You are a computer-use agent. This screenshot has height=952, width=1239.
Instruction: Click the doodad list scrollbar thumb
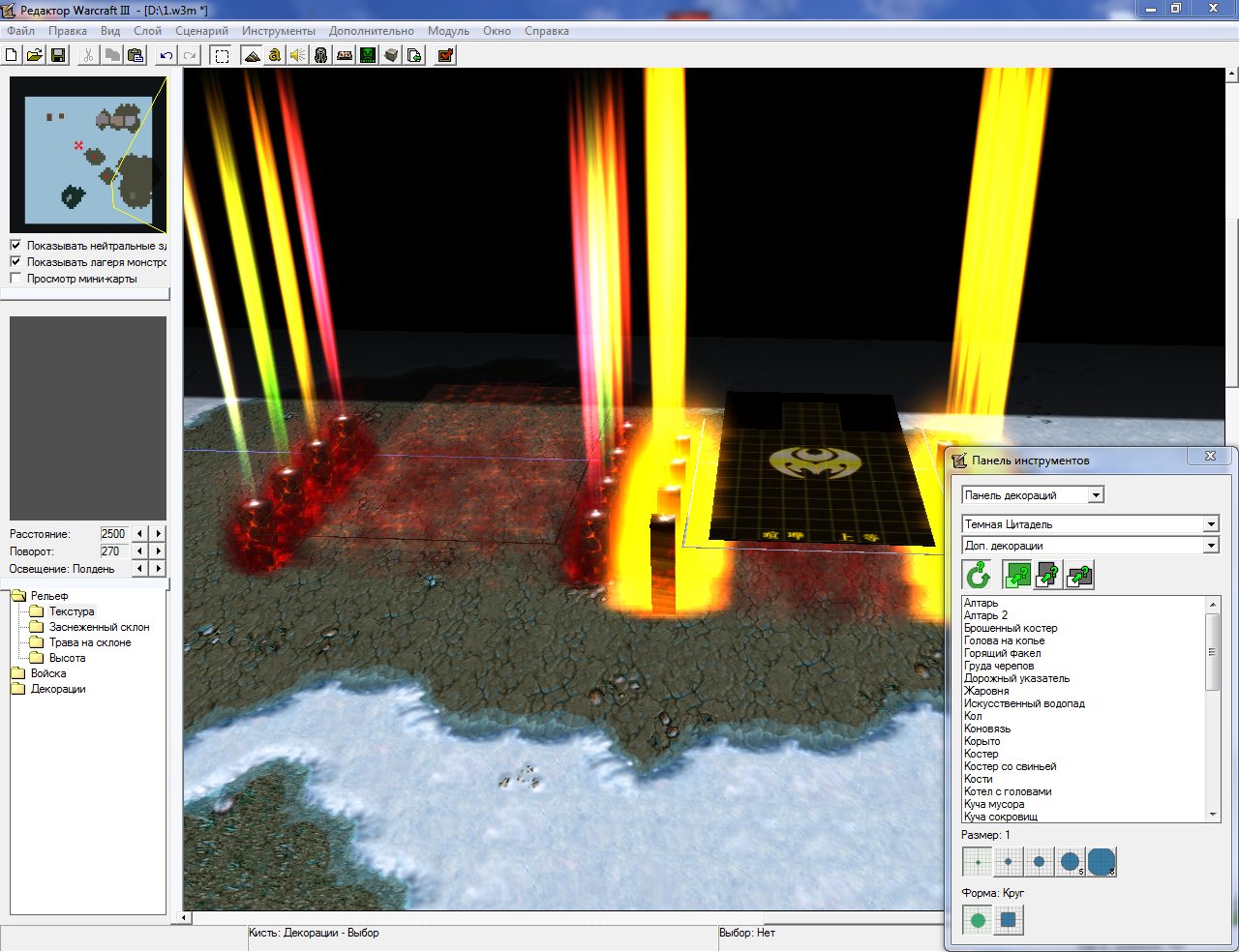1213,651
